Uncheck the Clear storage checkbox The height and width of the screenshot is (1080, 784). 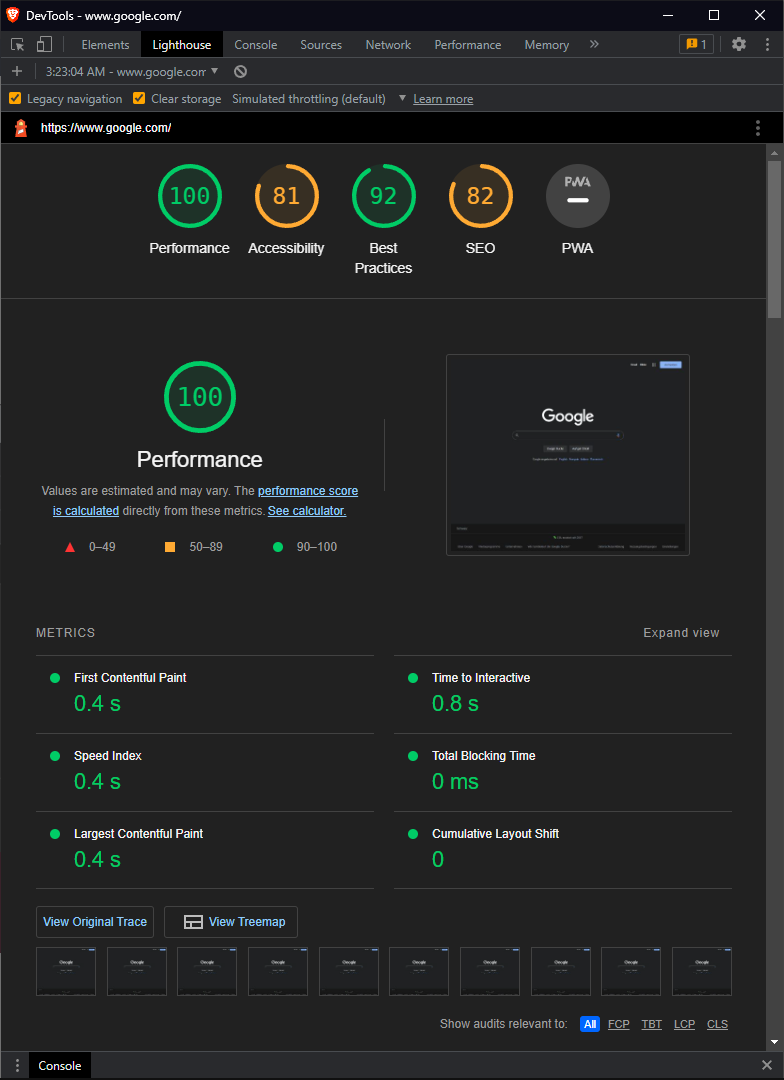click(138, 98)
